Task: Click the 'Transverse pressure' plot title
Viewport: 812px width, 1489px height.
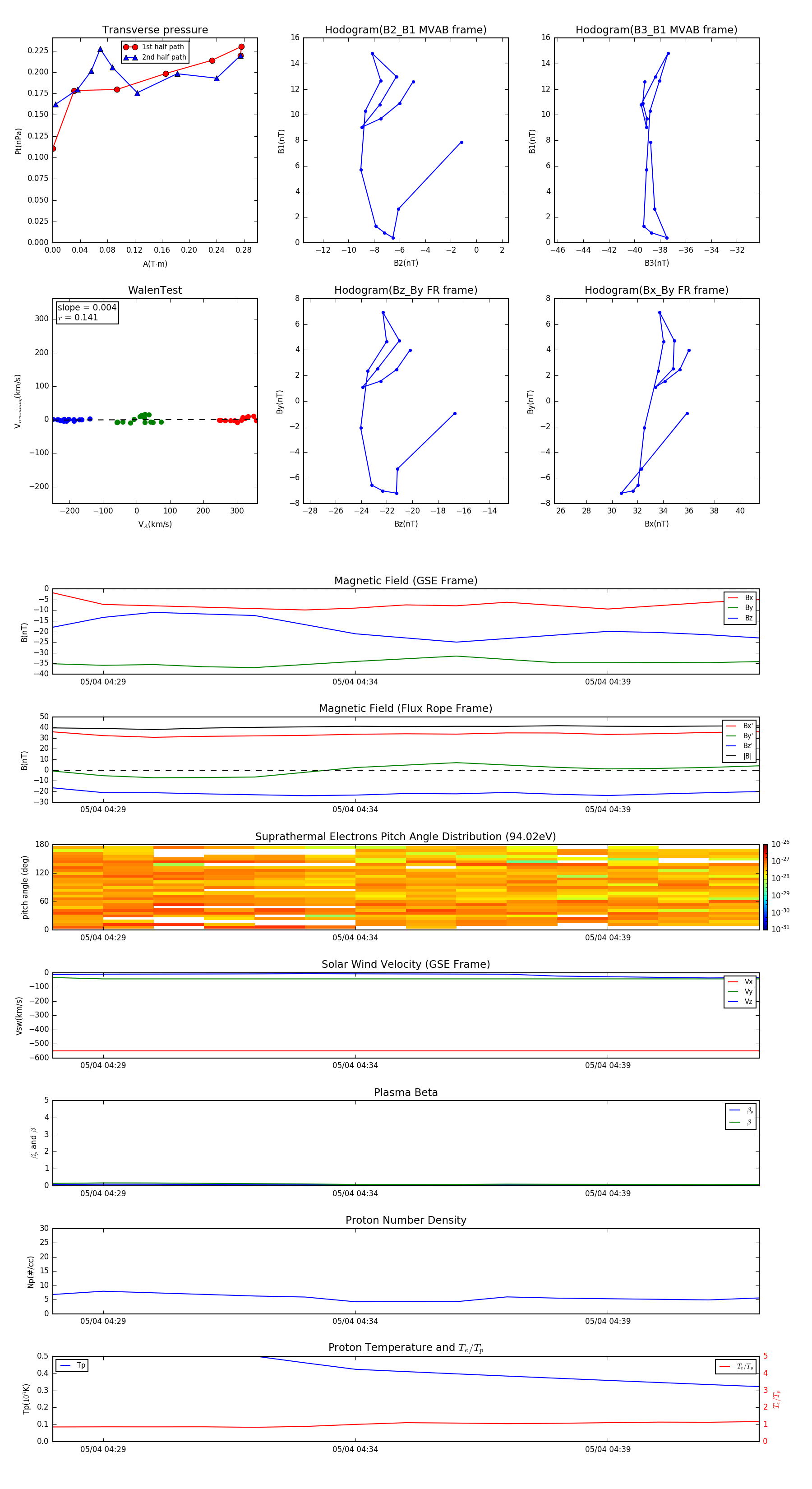Action: pyautogui.click(x=155, y=30)
